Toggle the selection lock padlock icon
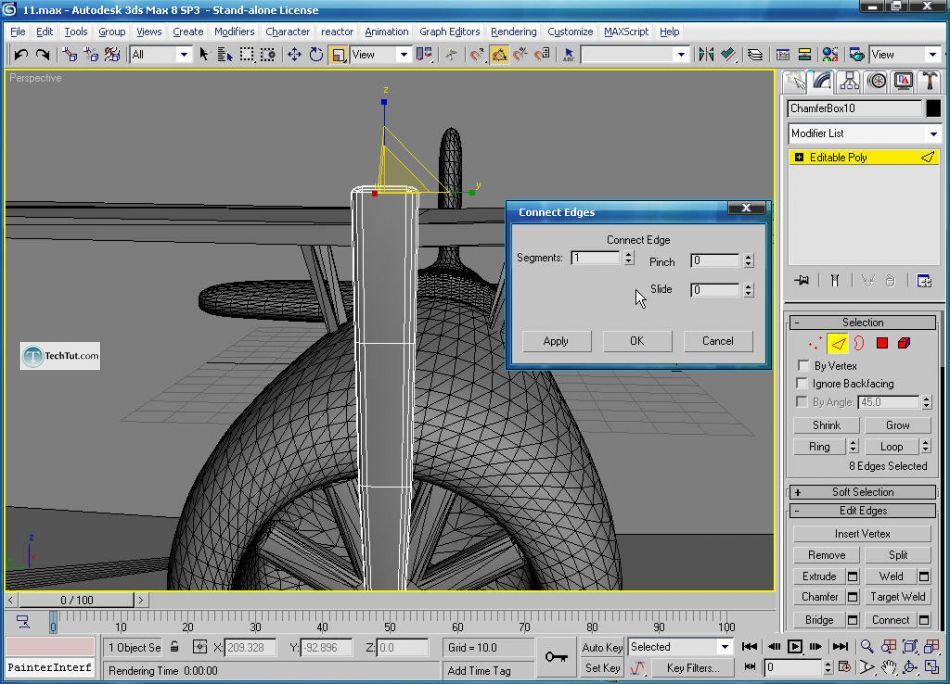The width and height of the screenshot is (950, 684). pos(174,647)
